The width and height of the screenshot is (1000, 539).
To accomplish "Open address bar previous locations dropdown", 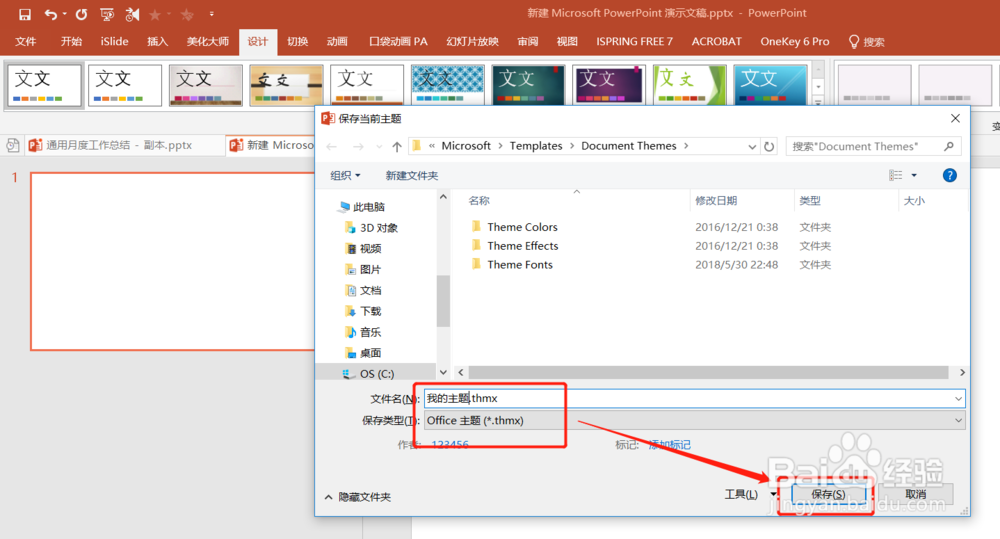I will point(752,147).
